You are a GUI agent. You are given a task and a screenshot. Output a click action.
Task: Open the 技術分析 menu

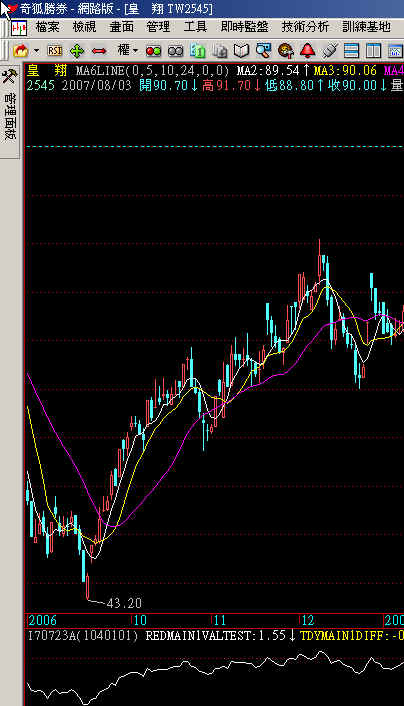[x=305, y=27]
